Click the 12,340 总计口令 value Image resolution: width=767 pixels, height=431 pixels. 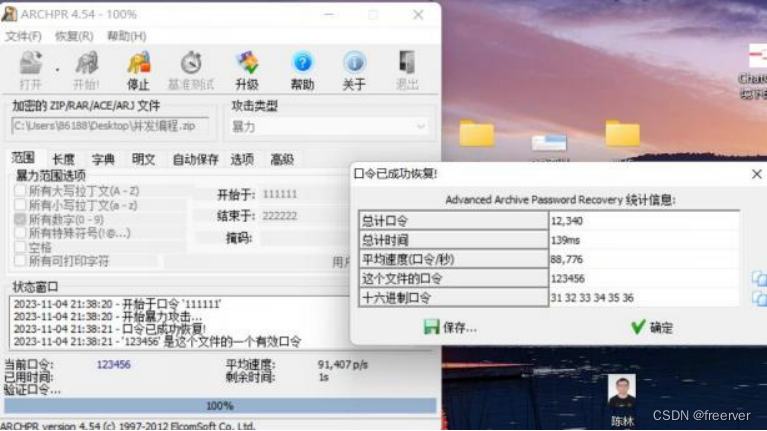coord(566,221)
